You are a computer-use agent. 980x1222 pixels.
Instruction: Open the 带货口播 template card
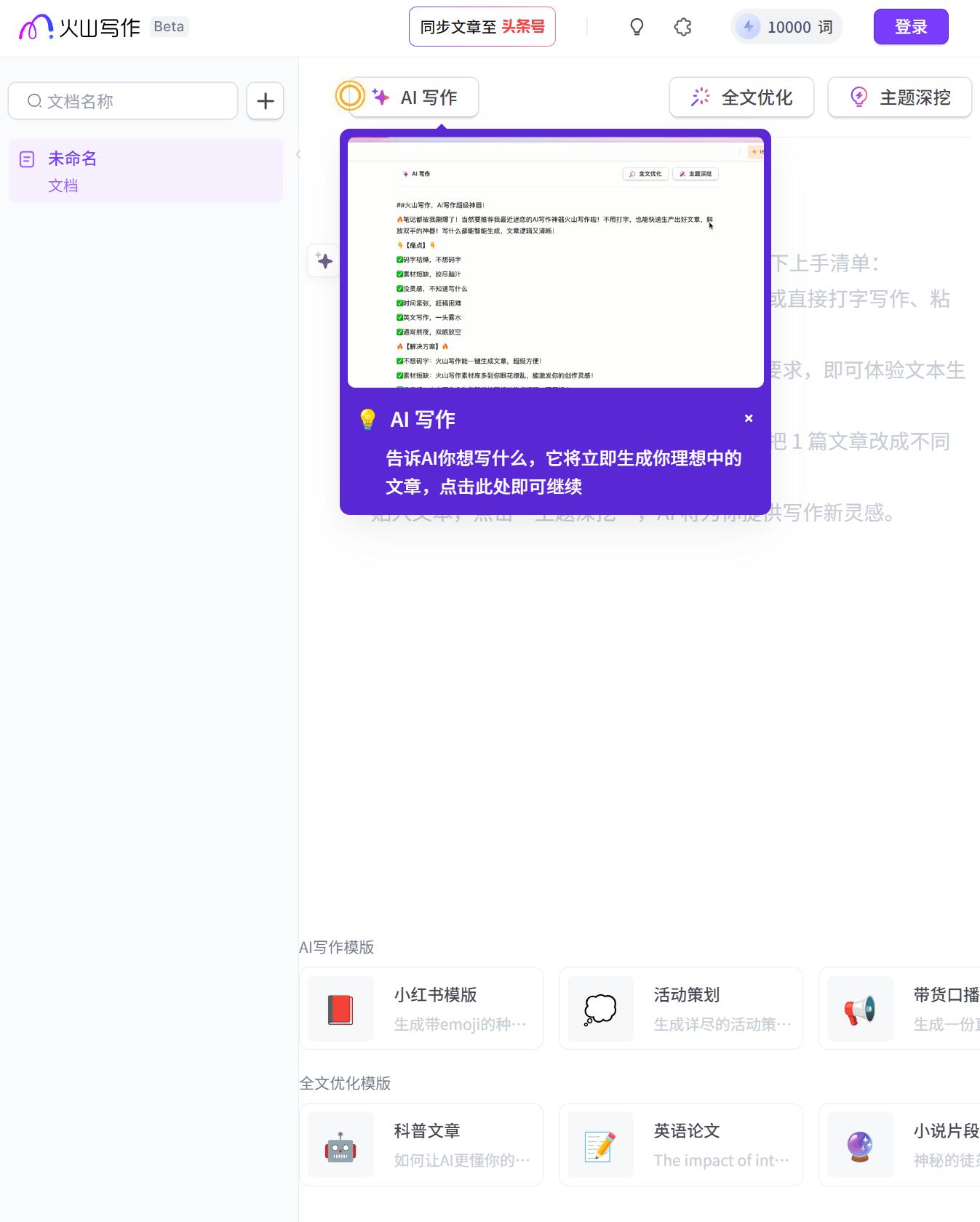tap(899, 1008)
